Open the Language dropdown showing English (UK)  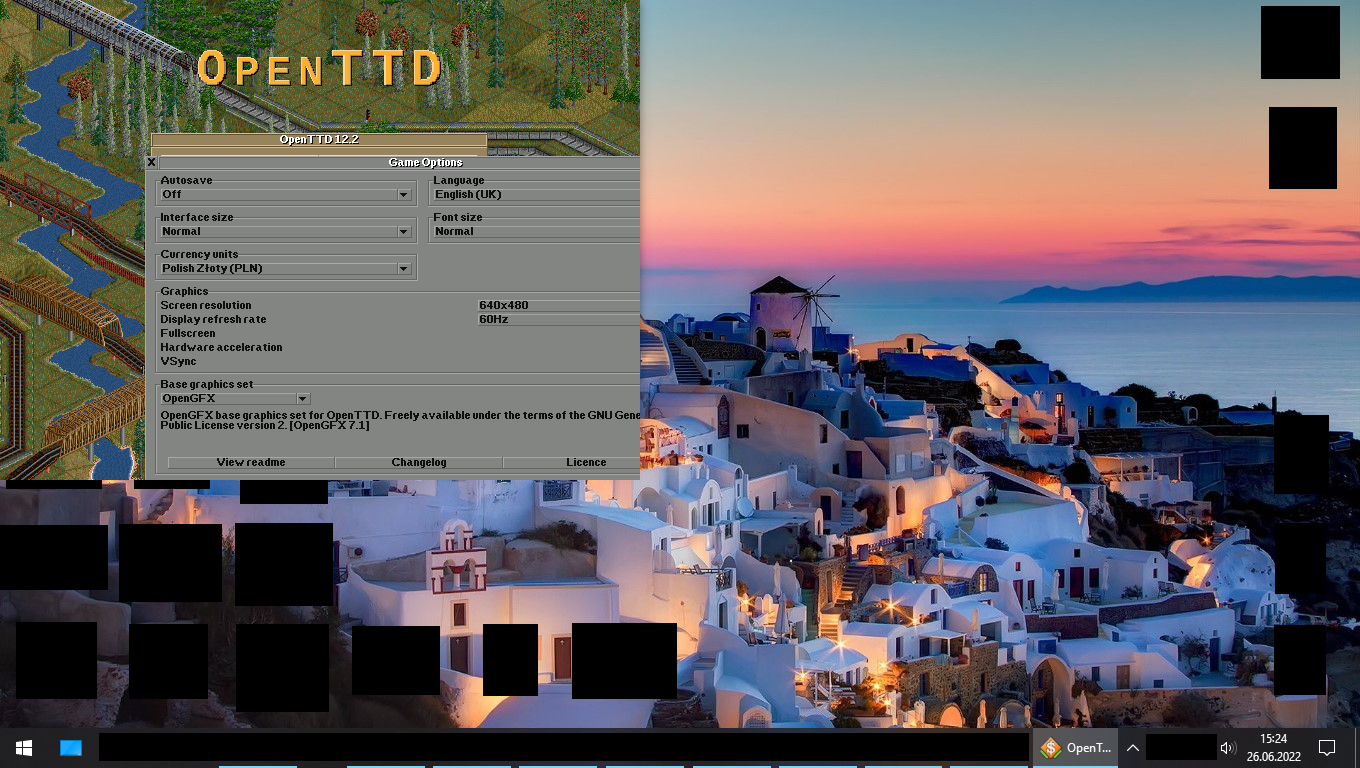[x=535, y=194]
